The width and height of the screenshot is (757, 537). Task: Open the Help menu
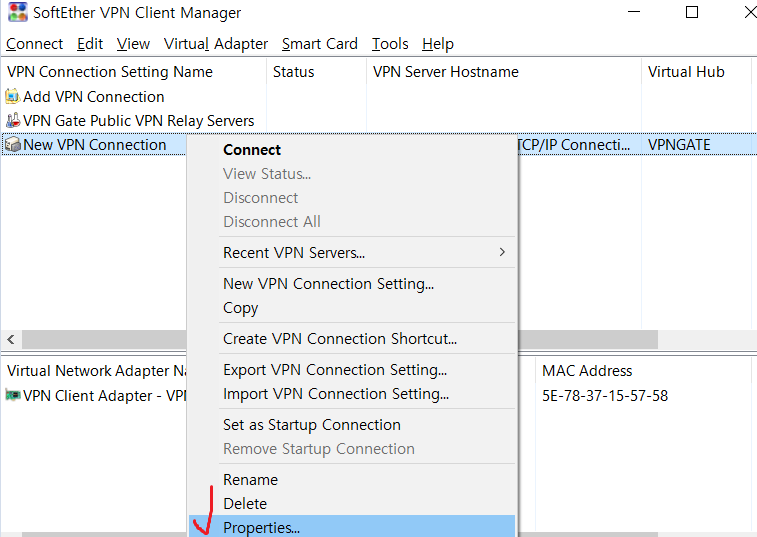437,44
